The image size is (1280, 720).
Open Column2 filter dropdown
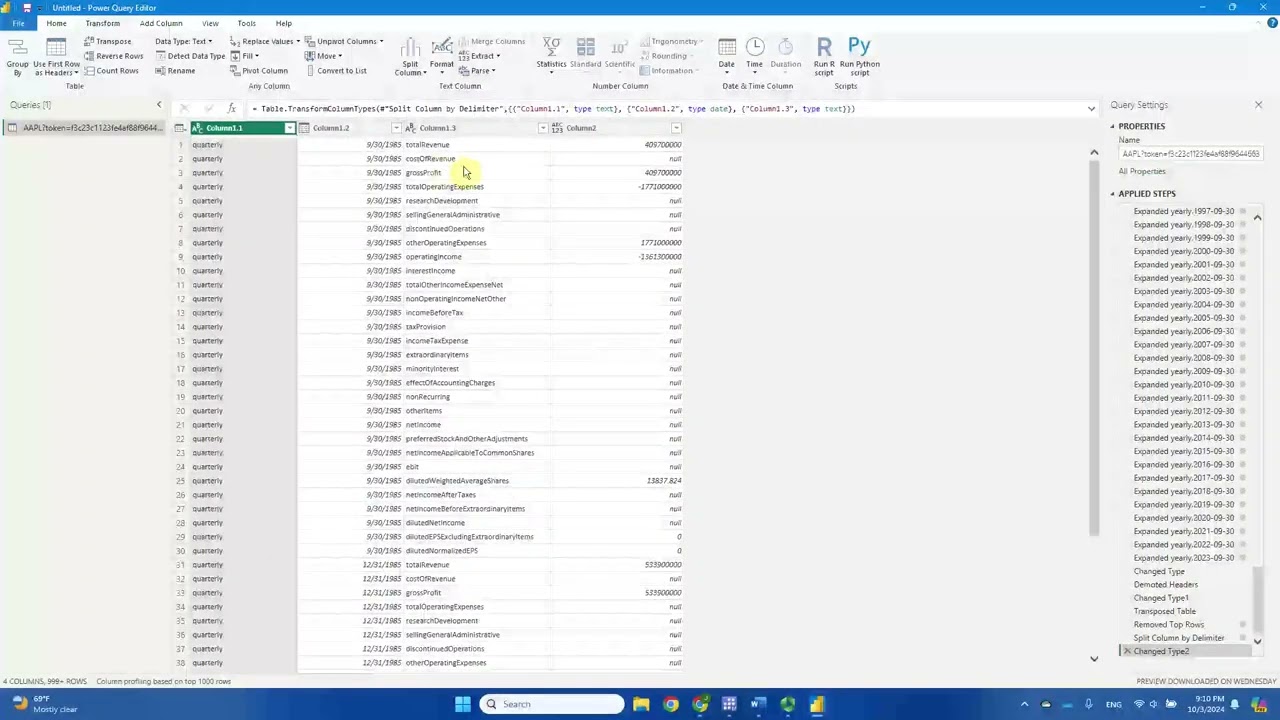[676, 128]
